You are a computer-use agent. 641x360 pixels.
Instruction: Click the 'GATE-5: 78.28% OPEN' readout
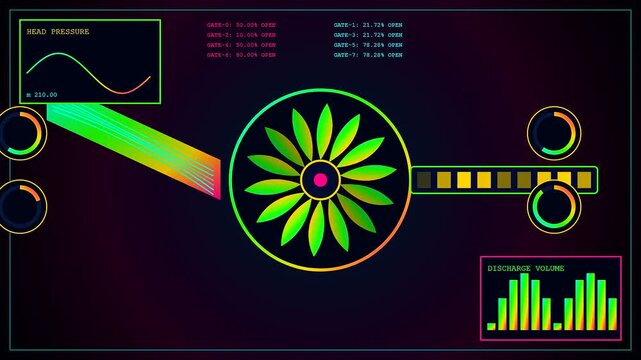[x=368, y=45]
